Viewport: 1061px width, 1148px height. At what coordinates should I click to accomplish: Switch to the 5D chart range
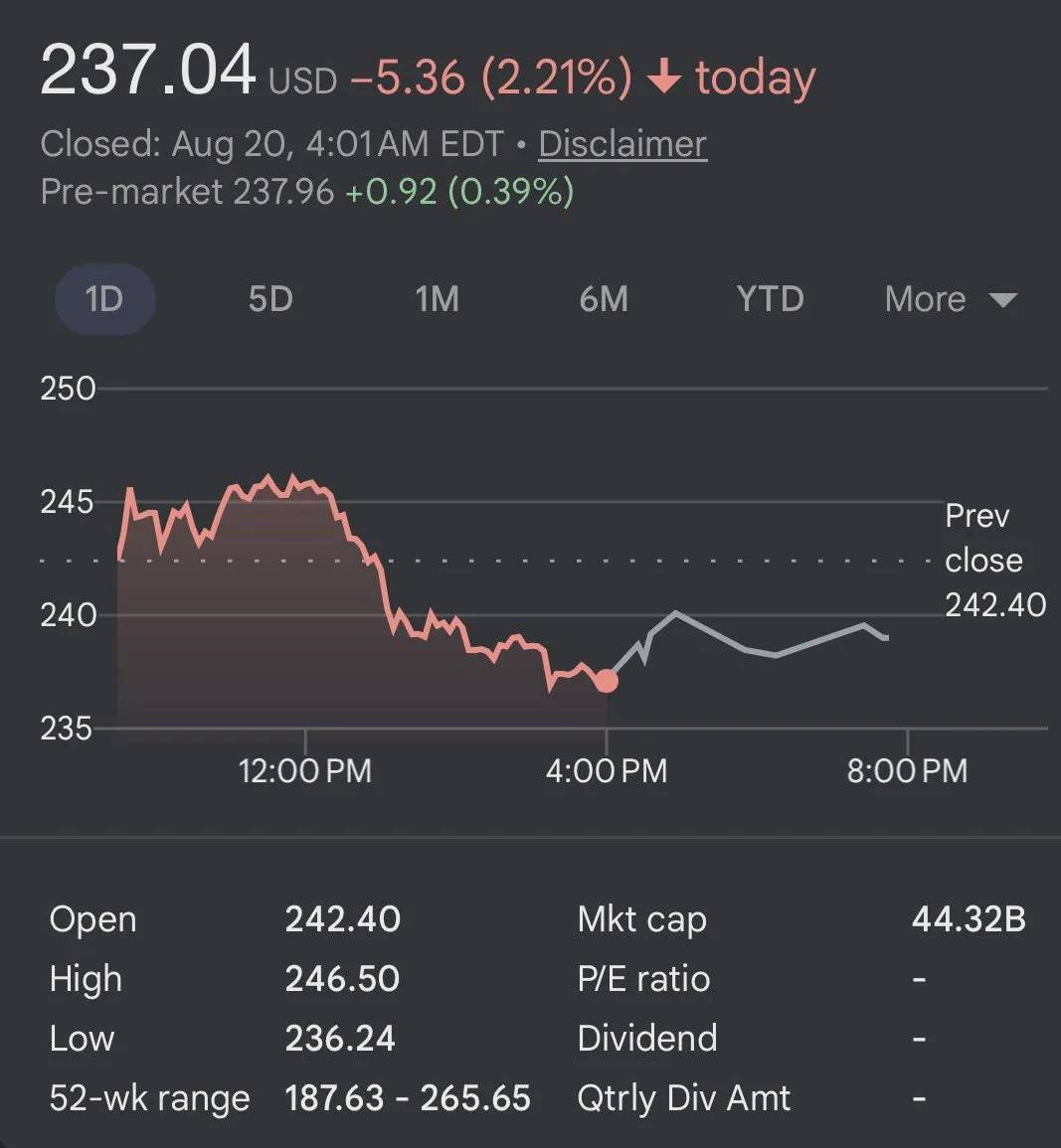[x=270, y=299]
